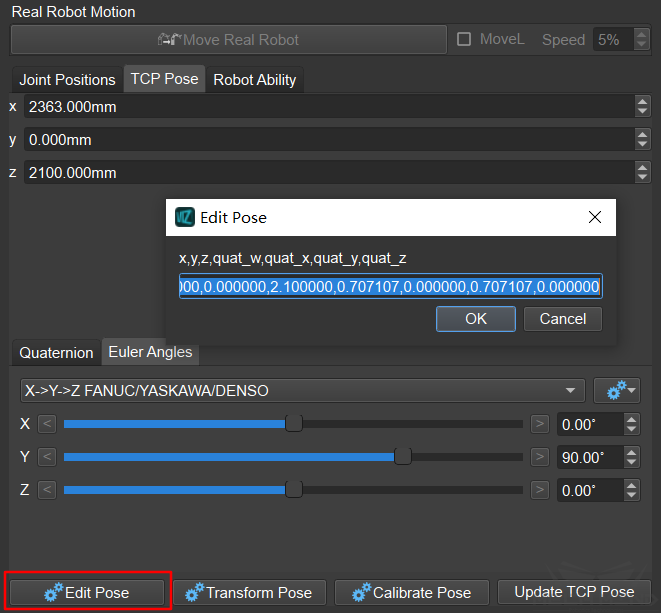Click the Edit Pose button
The height and width of the screenshot is (613, 661).
87,592
